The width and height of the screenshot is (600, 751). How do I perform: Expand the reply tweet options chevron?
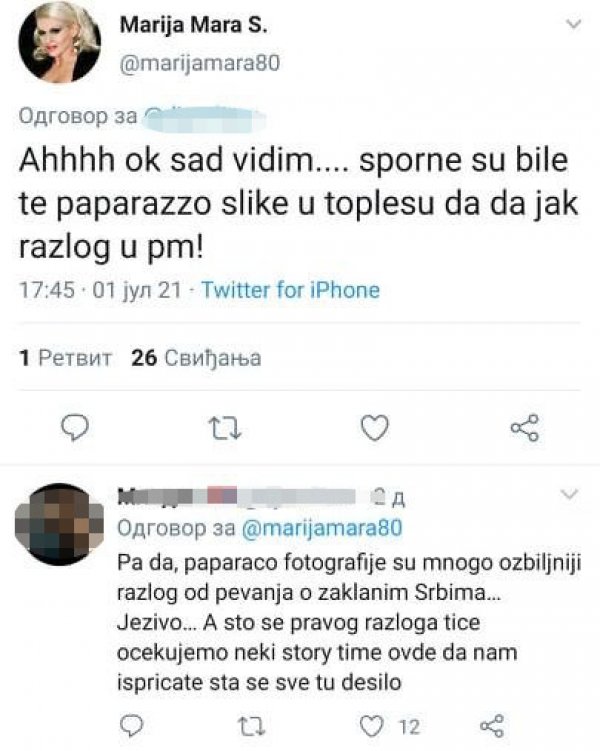tap(571, 496)
